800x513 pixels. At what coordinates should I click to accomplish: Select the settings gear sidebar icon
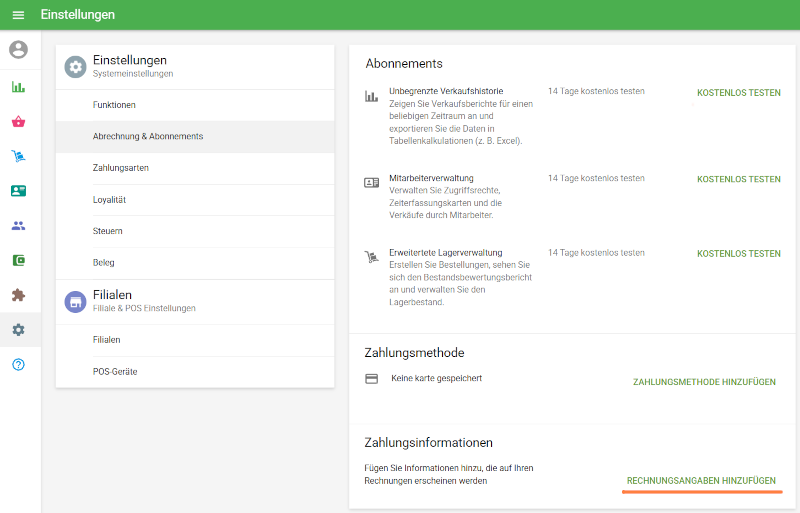(x=18, y=330)
